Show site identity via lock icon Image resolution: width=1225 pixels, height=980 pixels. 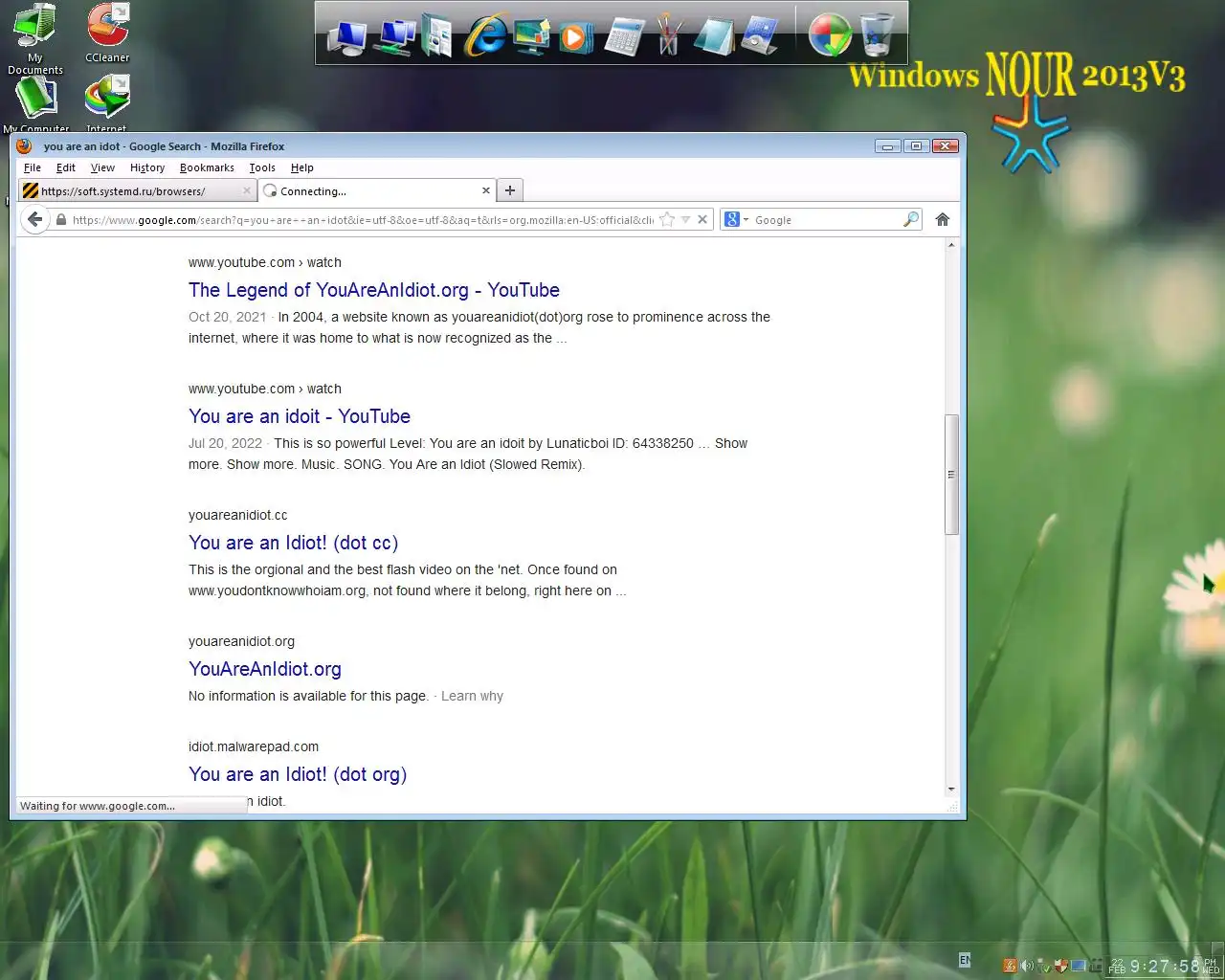click(x=61, y=219)
